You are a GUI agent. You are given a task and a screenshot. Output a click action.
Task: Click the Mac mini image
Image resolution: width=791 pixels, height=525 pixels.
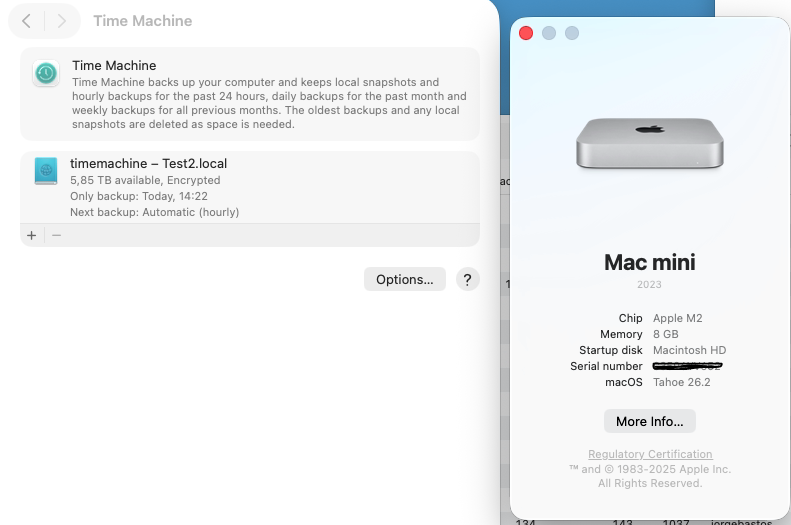click(x=650, y=143)
